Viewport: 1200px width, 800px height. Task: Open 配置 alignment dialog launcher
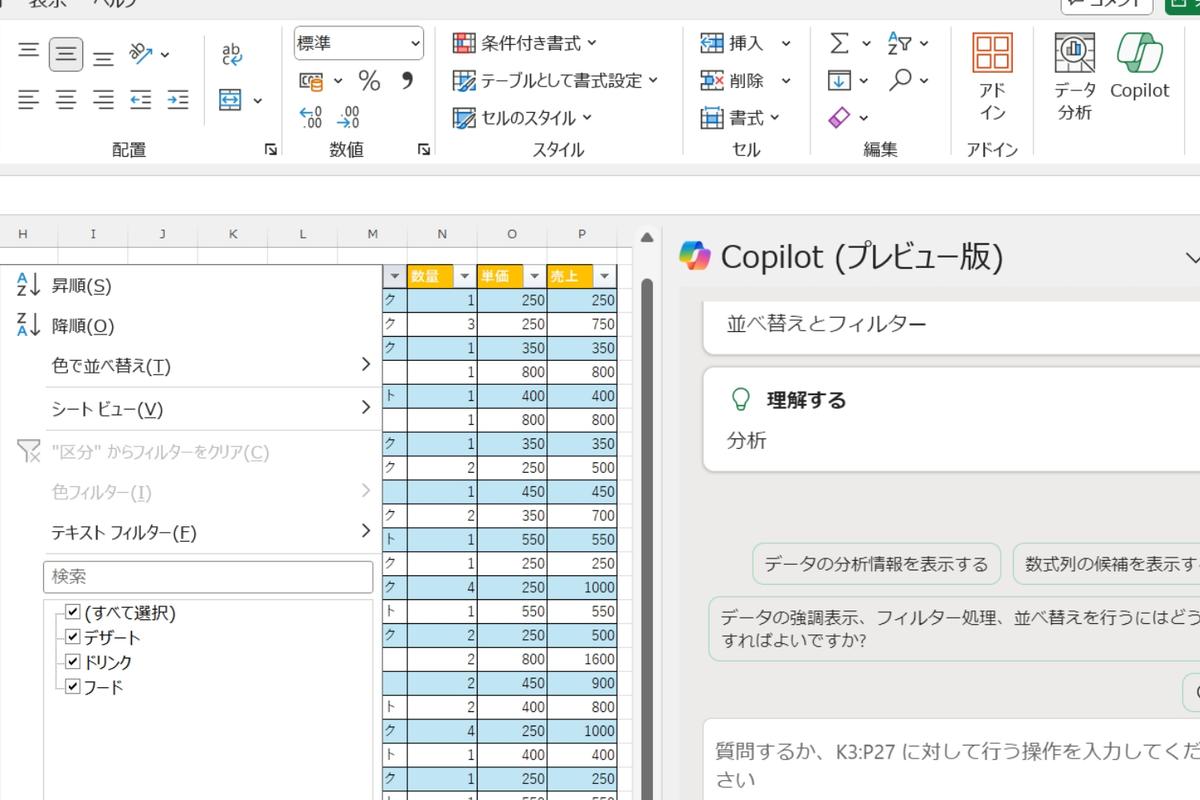(x=270, y=149)
